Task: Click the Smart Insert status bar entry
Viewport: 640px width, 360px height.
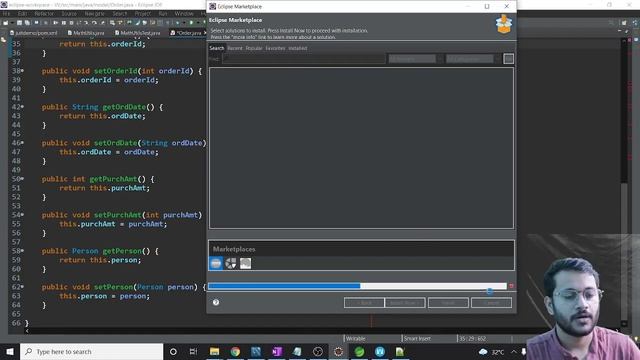Action: pyautogui.click(x=417, y=339)
